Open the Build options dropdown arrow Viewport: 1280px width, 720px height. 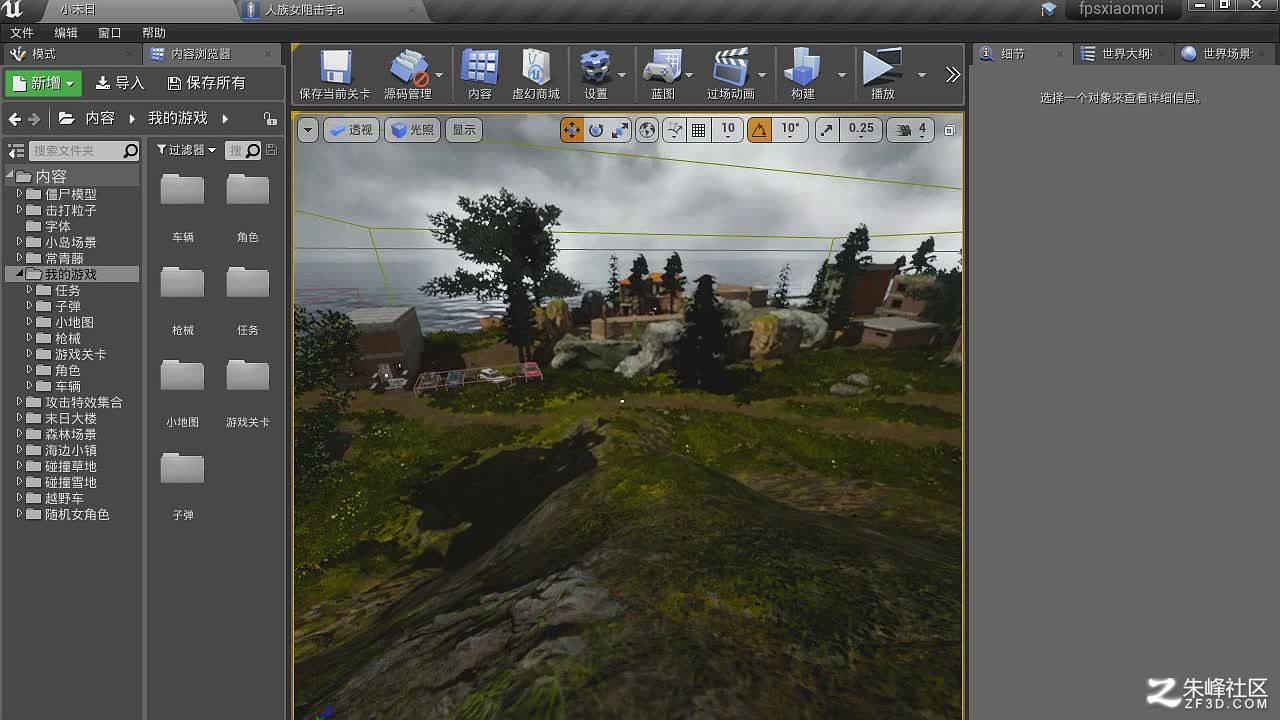[841, 75]
